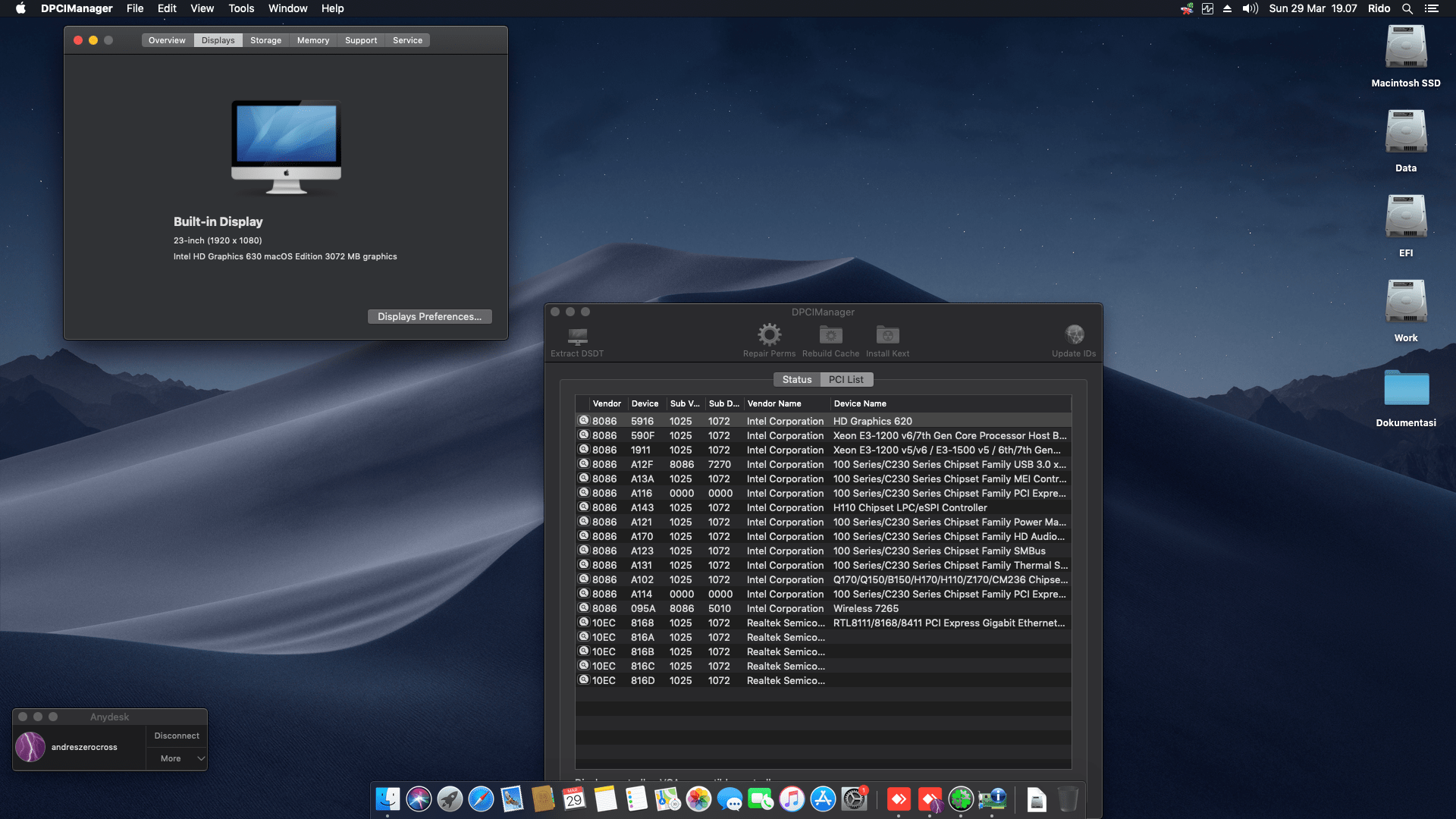The height and width of the screenshot is (819, 1456).
Task: Open the Window menu
Action: [x=287, y=8]
